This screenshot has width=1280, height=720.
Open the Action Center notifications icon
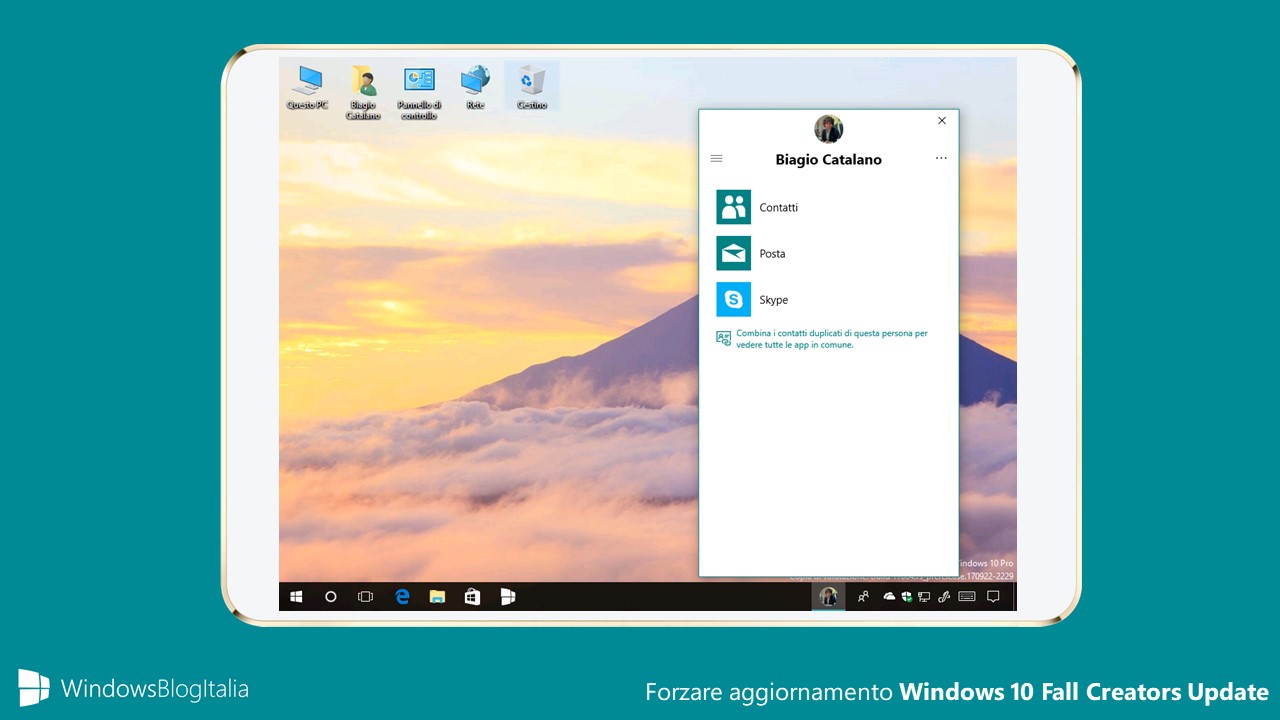(993, 597)
